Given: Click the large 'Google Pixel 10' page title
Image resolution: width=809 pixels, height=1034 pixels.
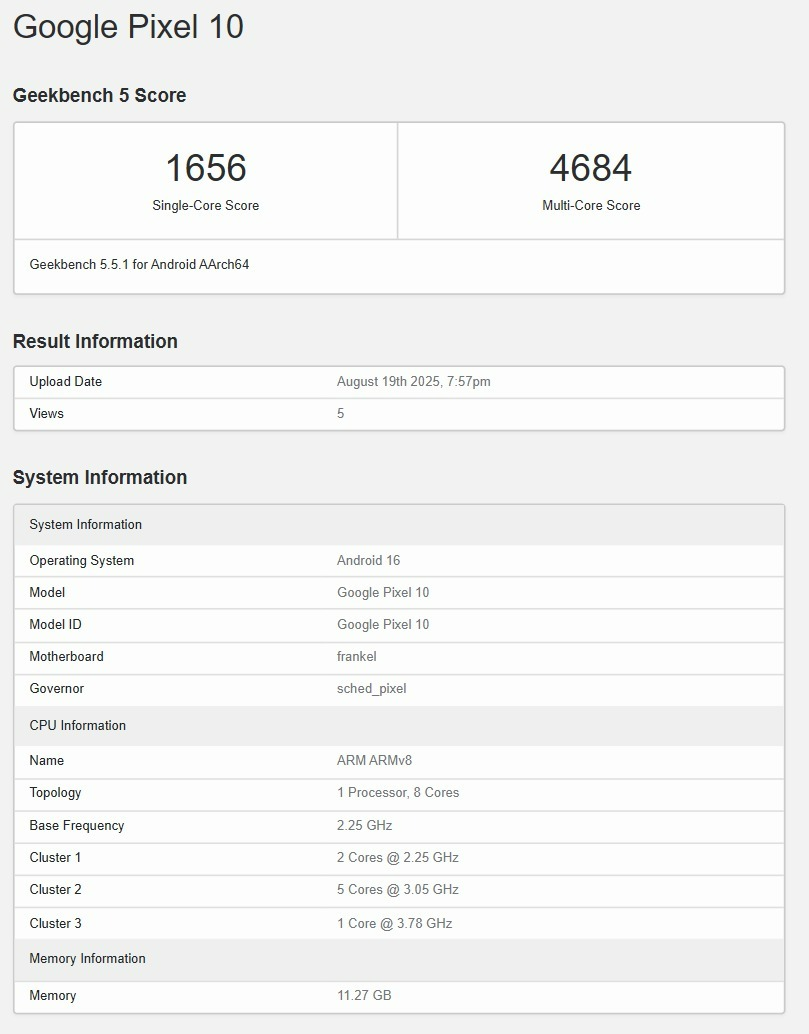Looking at the screenshot, I should [129, 27].
